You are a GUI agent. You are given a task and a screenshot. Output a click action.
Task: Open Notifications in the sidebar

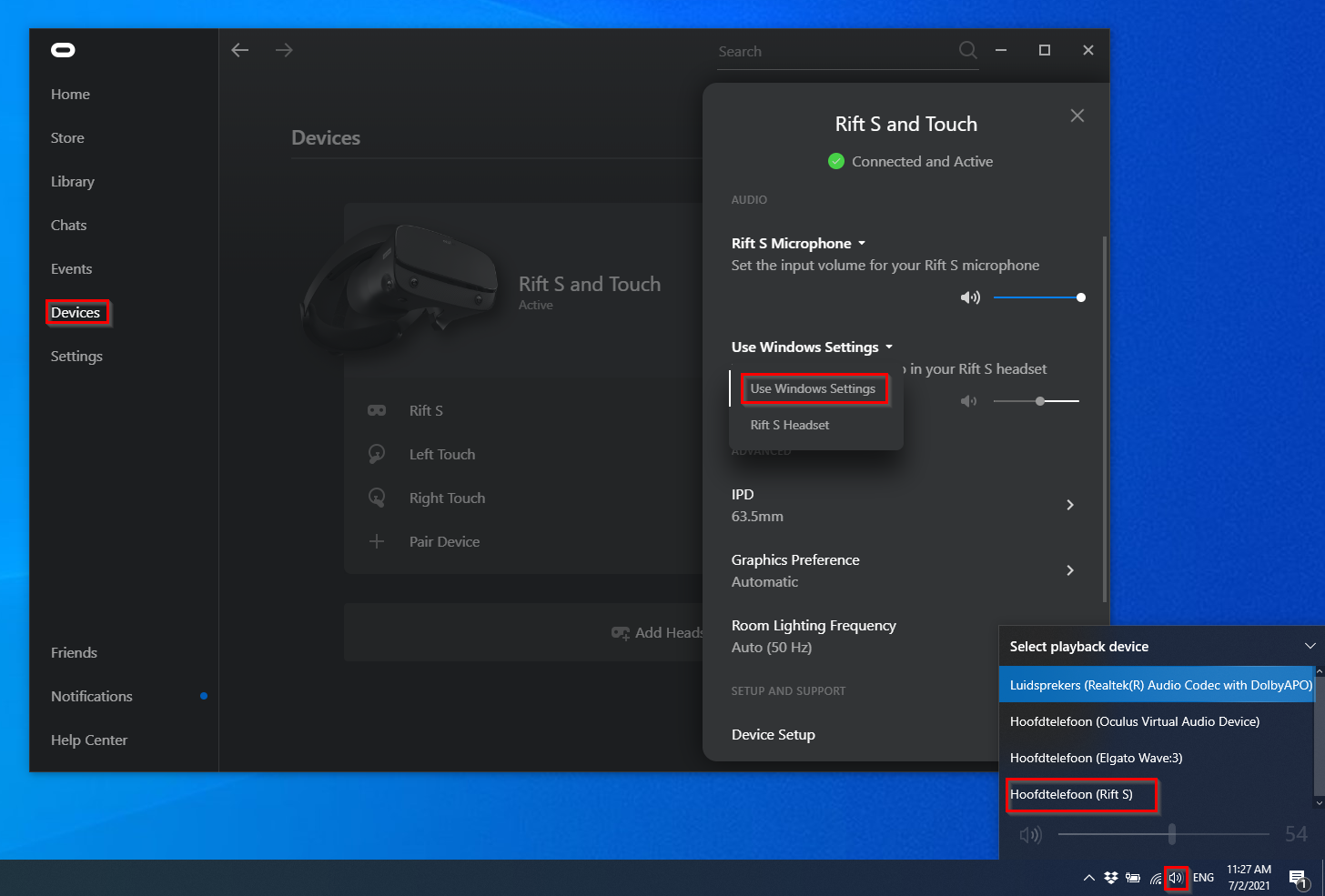click(x=92, y=696)
